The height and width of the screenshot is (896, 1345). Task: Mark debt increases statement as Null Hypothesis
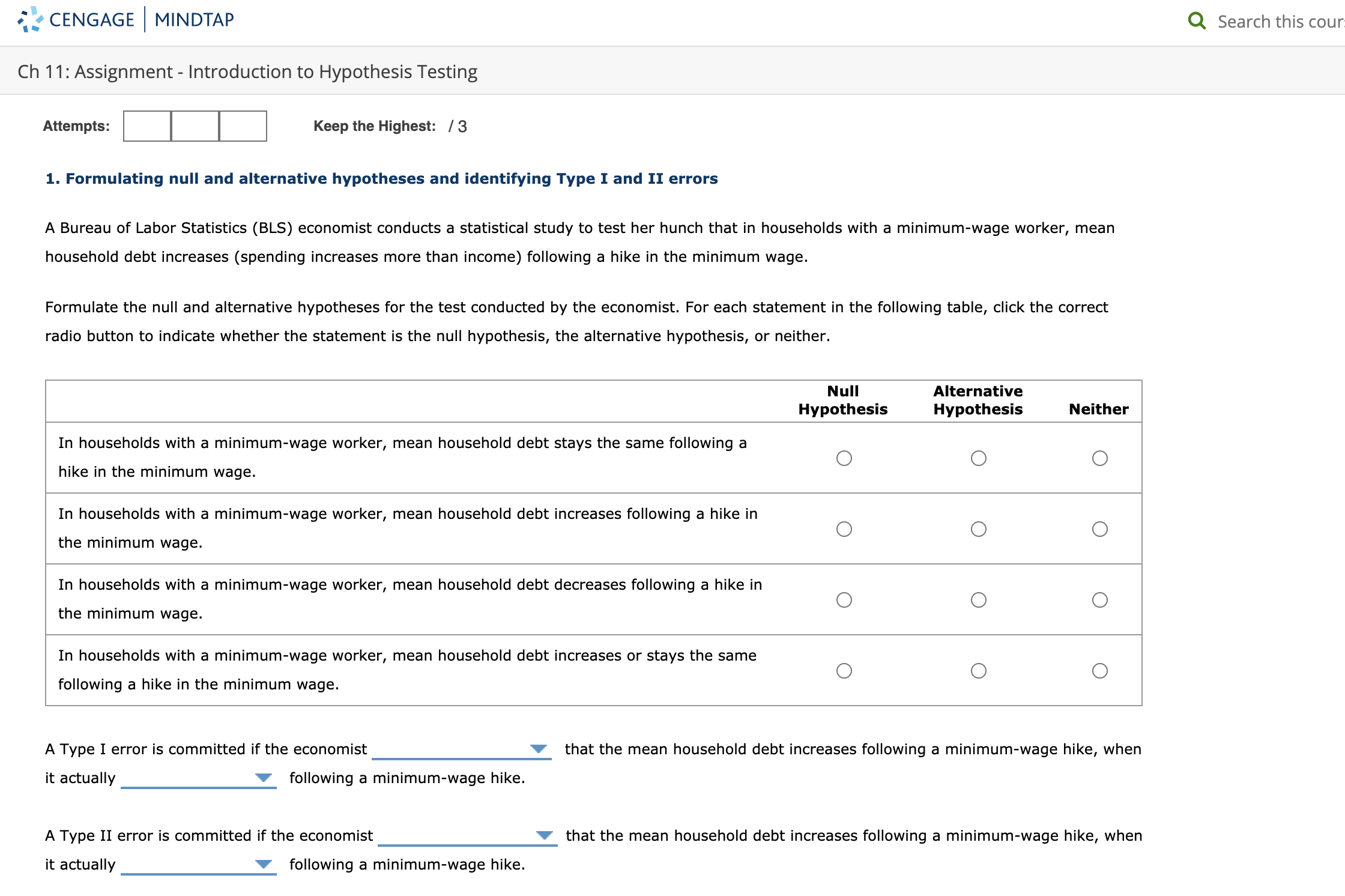[844, 529]
